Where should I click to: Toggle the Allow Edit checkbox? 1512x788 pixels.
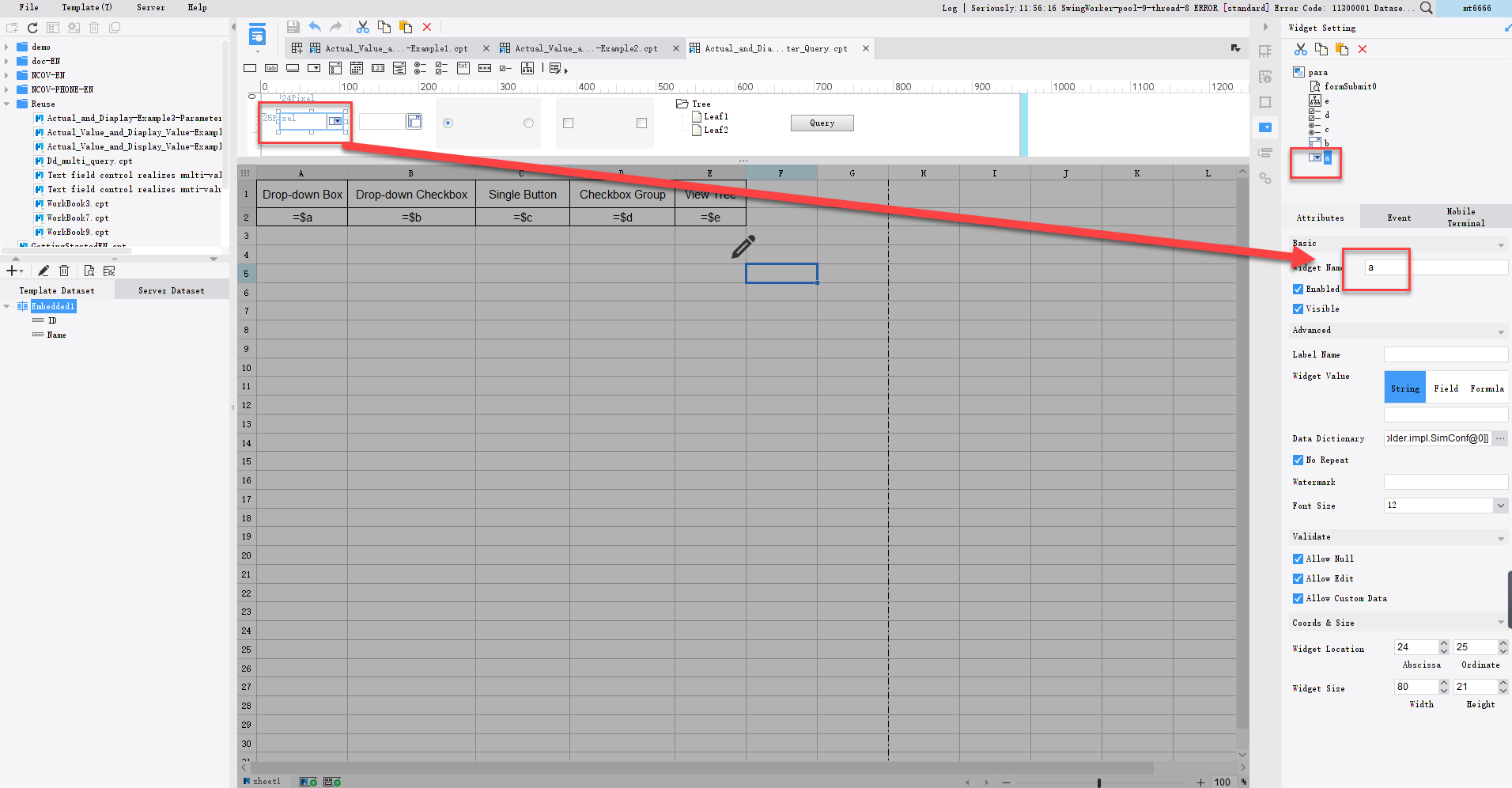click(1298, 579)
